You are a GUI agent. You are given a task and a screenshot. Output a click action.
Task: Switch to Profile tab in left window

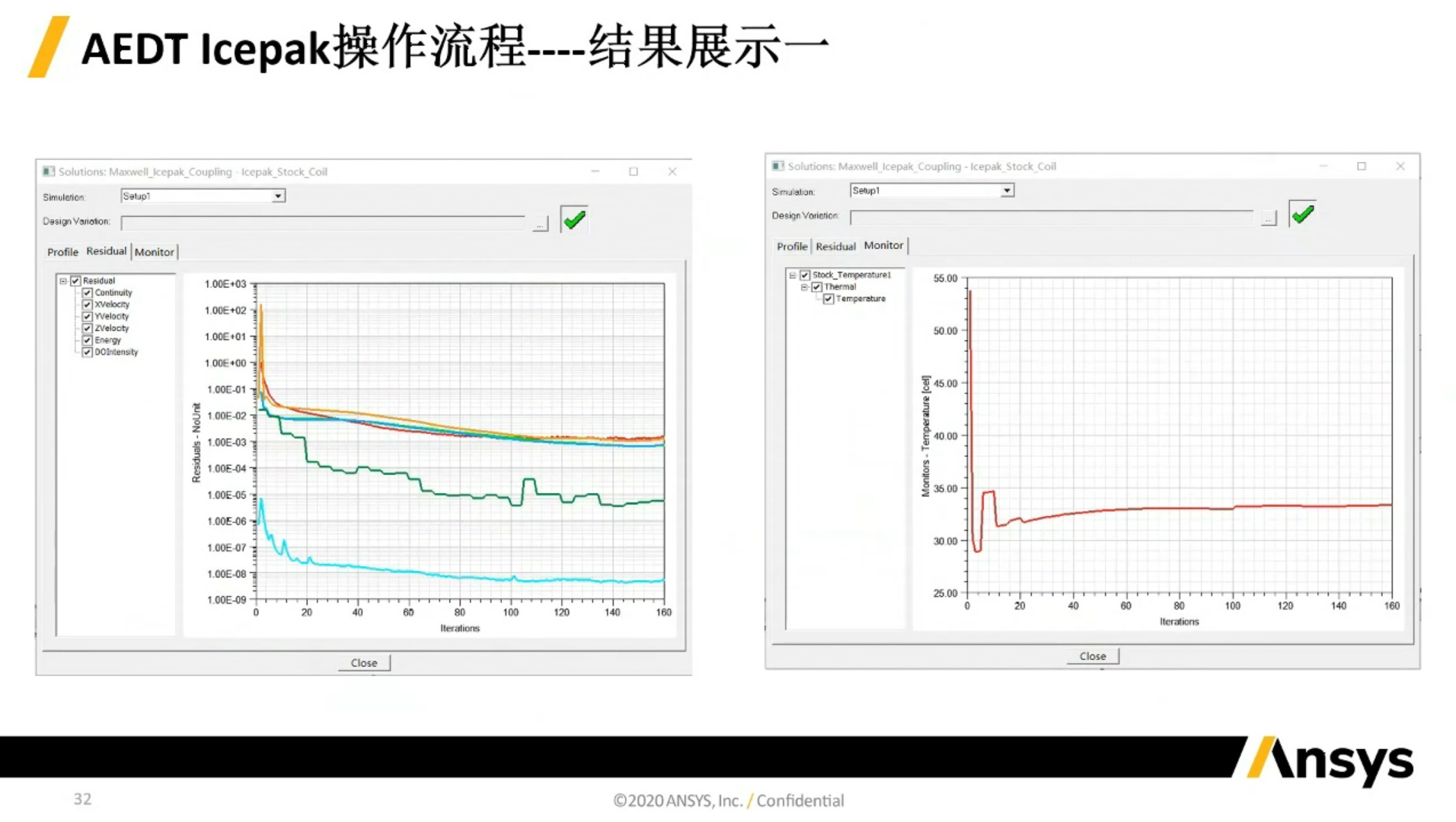[62, 252]
